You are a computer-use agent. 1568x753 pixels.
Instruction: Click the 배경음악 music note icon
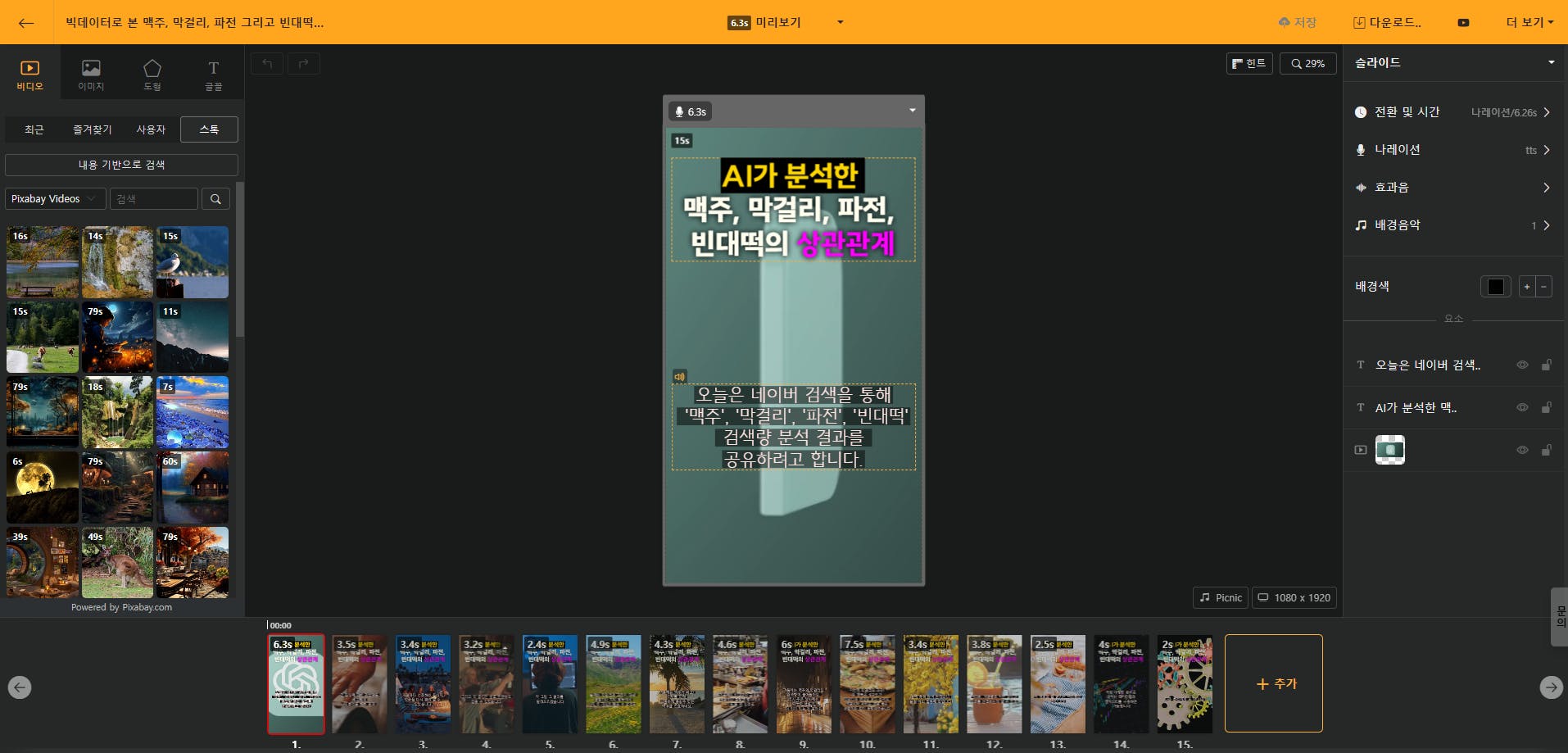pos(1361,225)
